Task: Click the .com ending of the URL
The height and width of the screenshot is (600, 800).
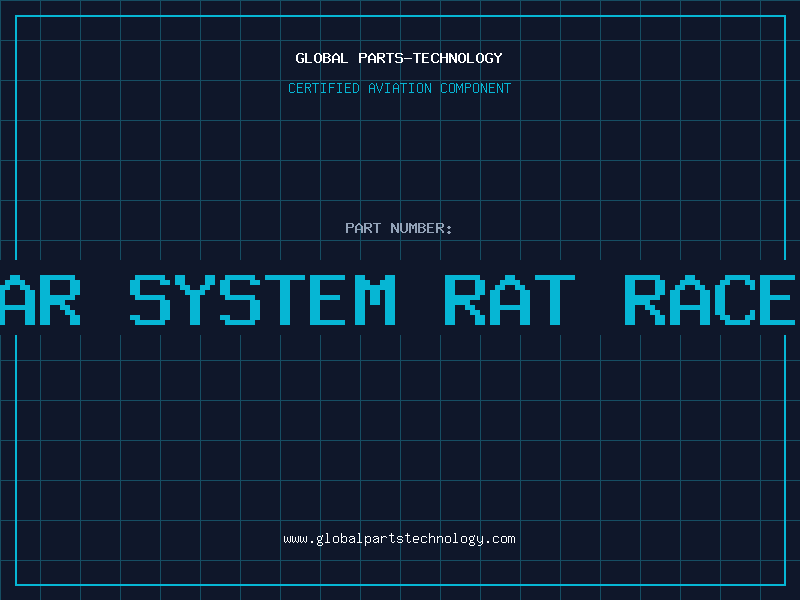Action: tap(500, 539)
